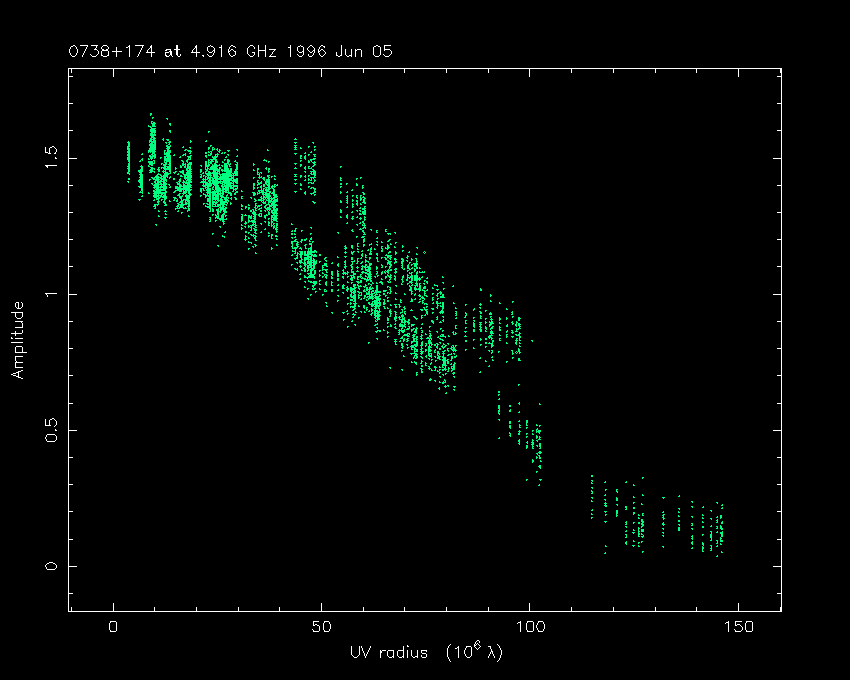Viewport: 850px width, 680px height.
Task: Click the y-axis tick label "0.5"
Action: tap(53, 430)
